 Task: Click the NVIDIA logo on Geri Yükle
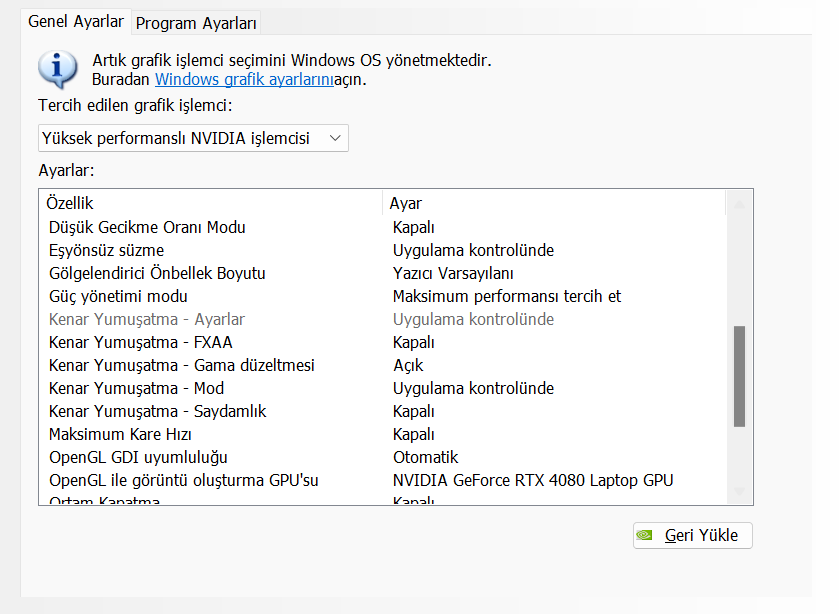[647, 535]
